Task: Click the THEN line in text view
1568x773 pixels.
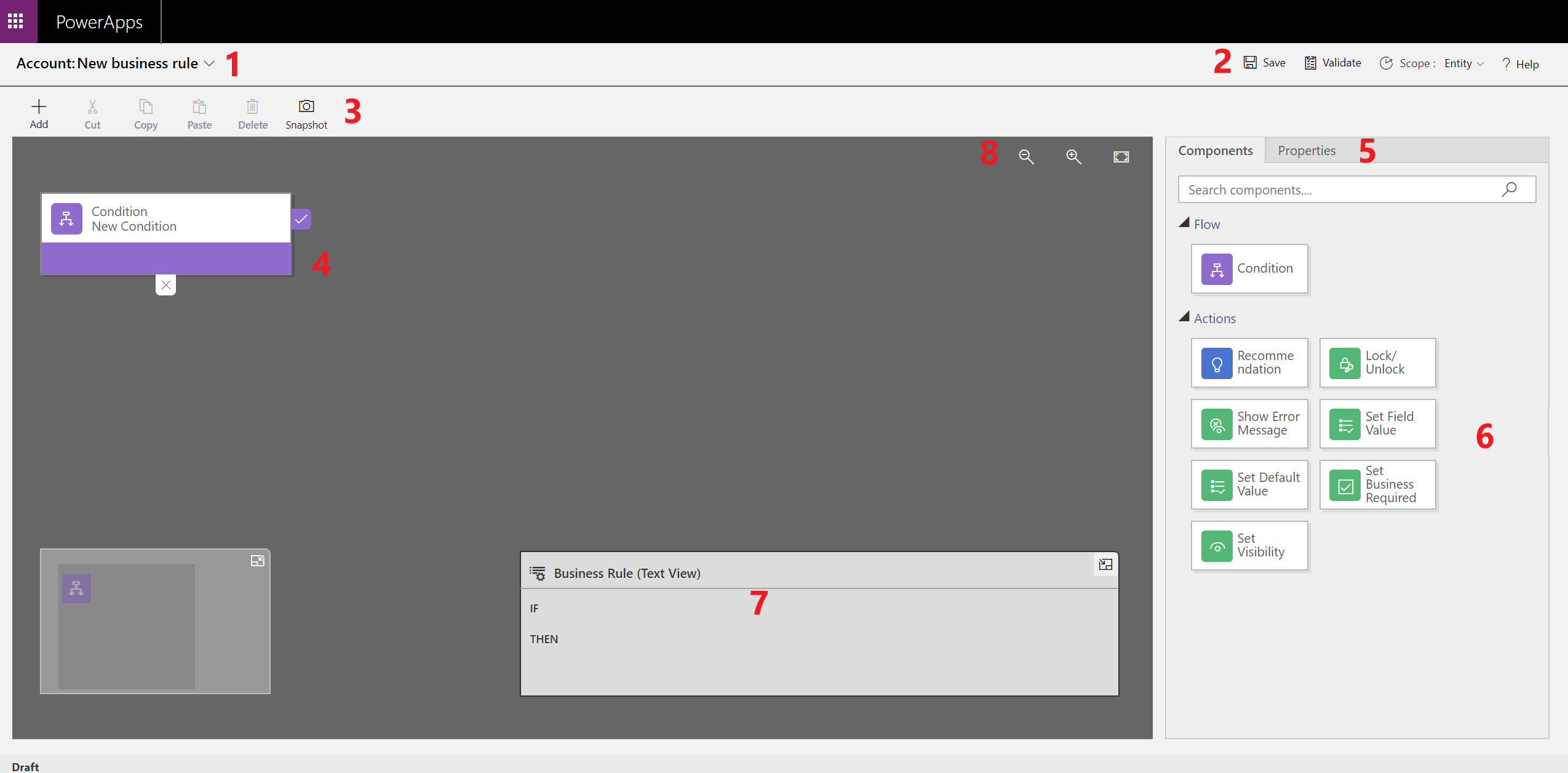Action: point(544,639)
